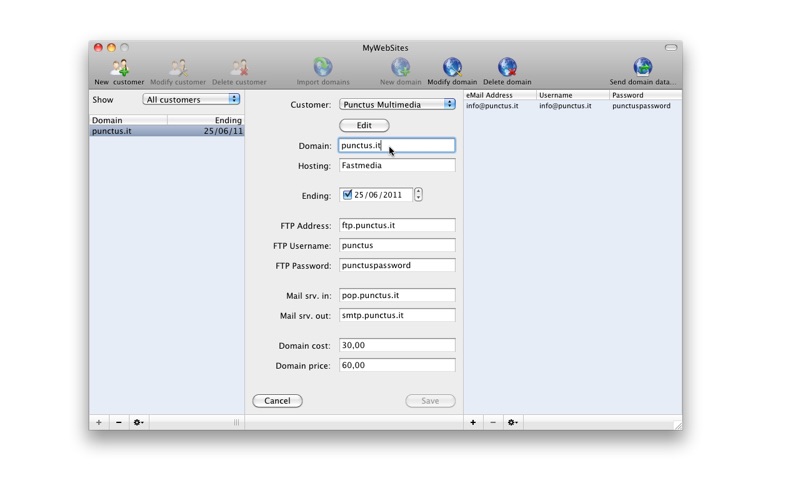Add an email account with the plus button
800x500 pixels.
[473, 423]
